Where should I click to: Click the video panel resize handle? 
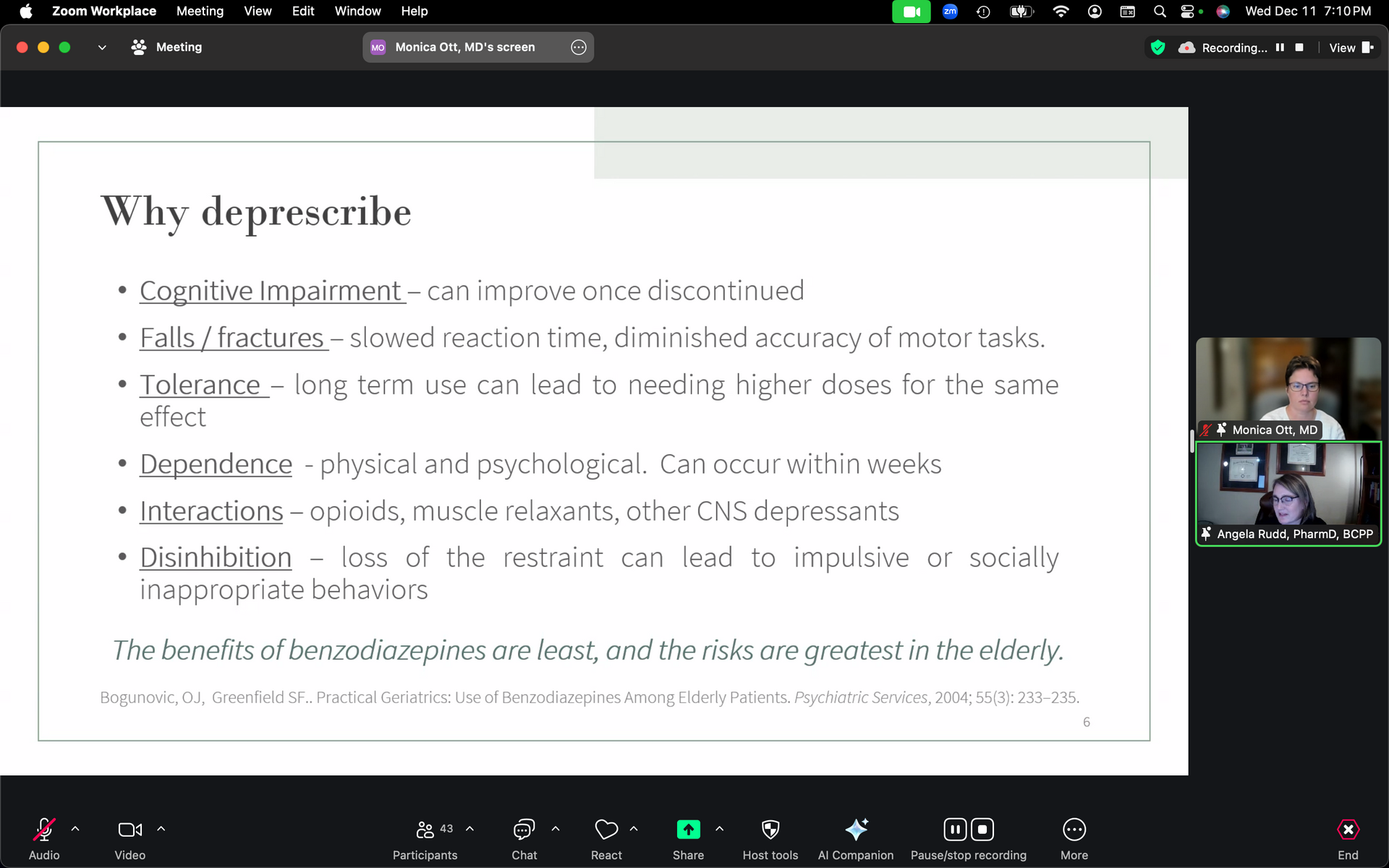(x=1192, y=441)
